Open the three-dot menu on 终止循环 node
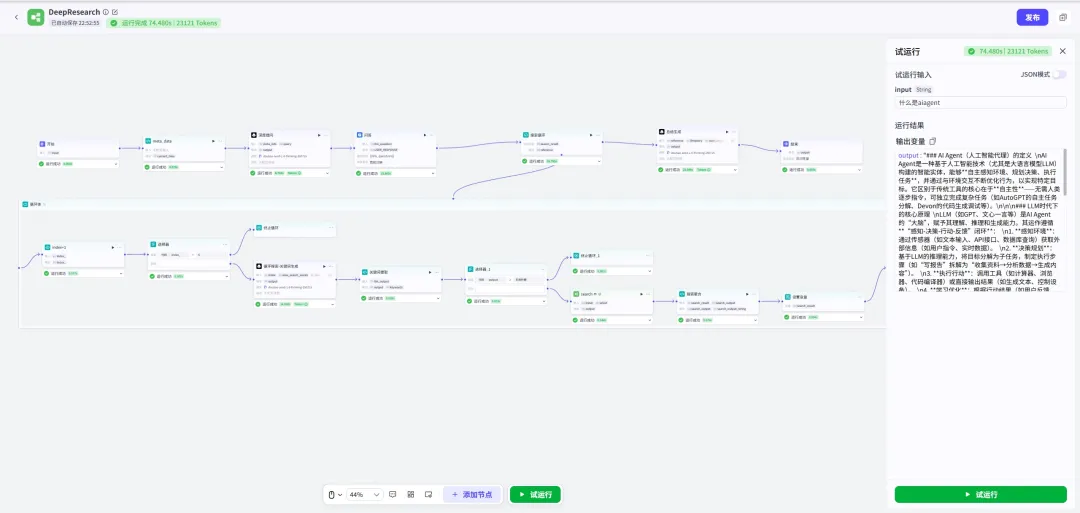 click(331, 227)
